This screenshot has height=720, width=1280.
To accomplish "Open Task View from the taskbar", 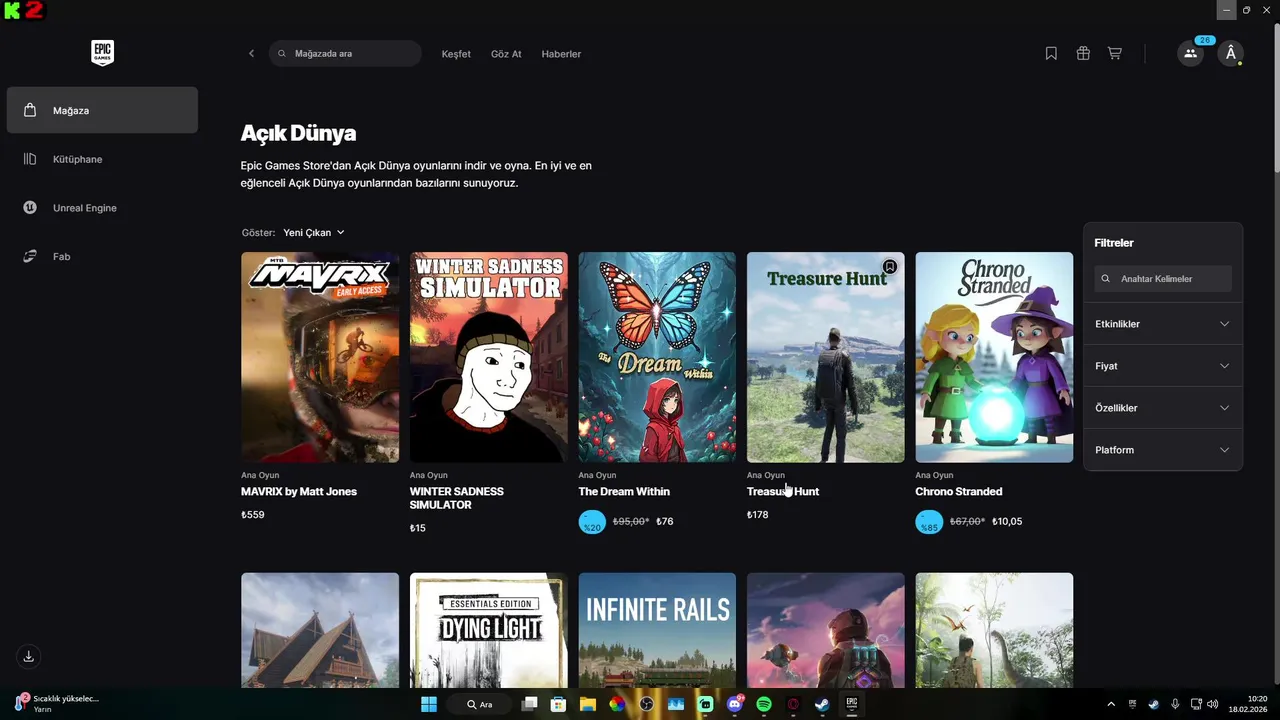I will pyautogui.click(x=530, y=704).
